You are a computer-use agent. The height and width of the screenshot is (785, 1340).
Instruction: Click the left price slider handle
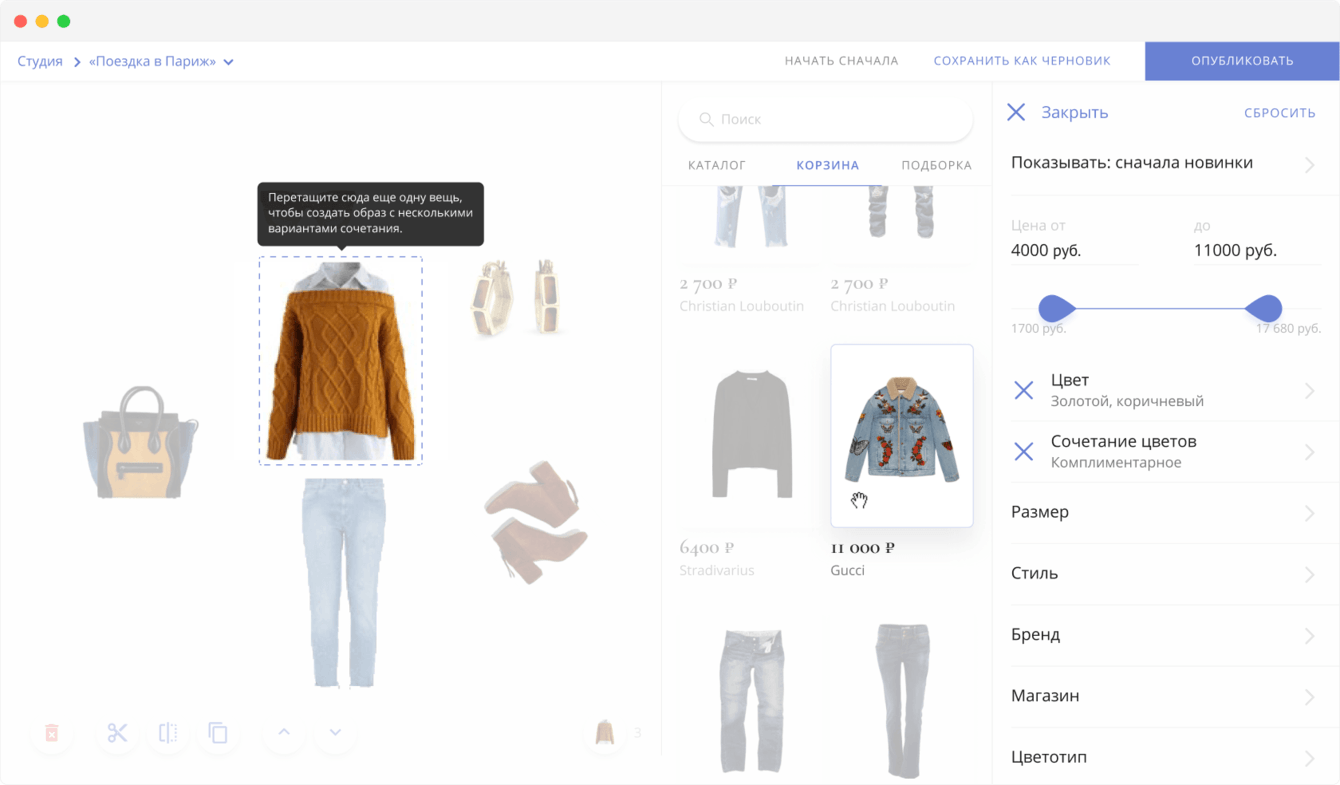click(1056, 308)
